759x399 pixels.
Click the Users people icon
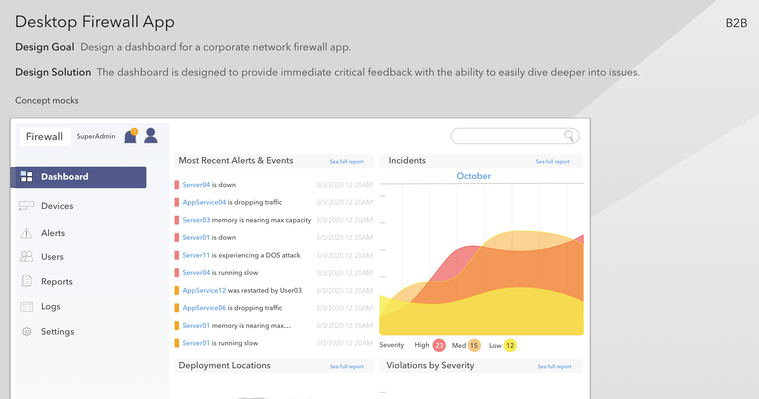tap(27, 256)
